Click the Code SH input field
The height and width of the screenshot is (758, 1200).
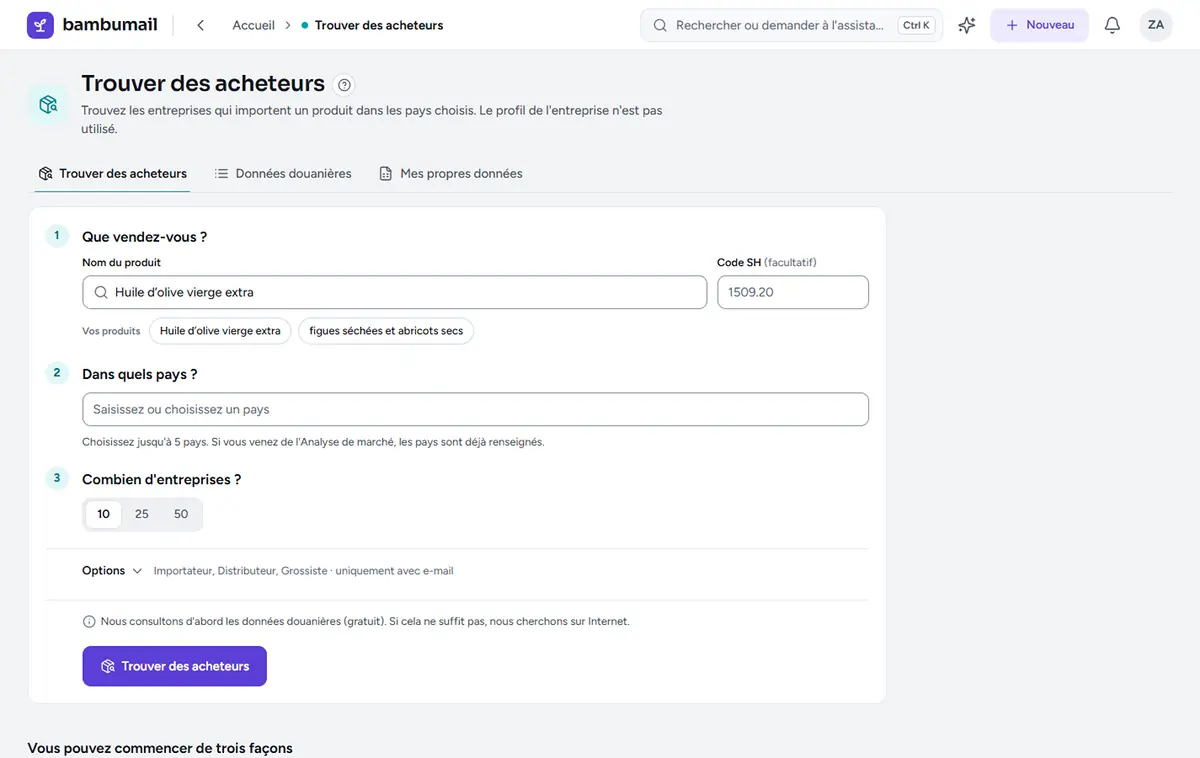(x=793, y=293)
